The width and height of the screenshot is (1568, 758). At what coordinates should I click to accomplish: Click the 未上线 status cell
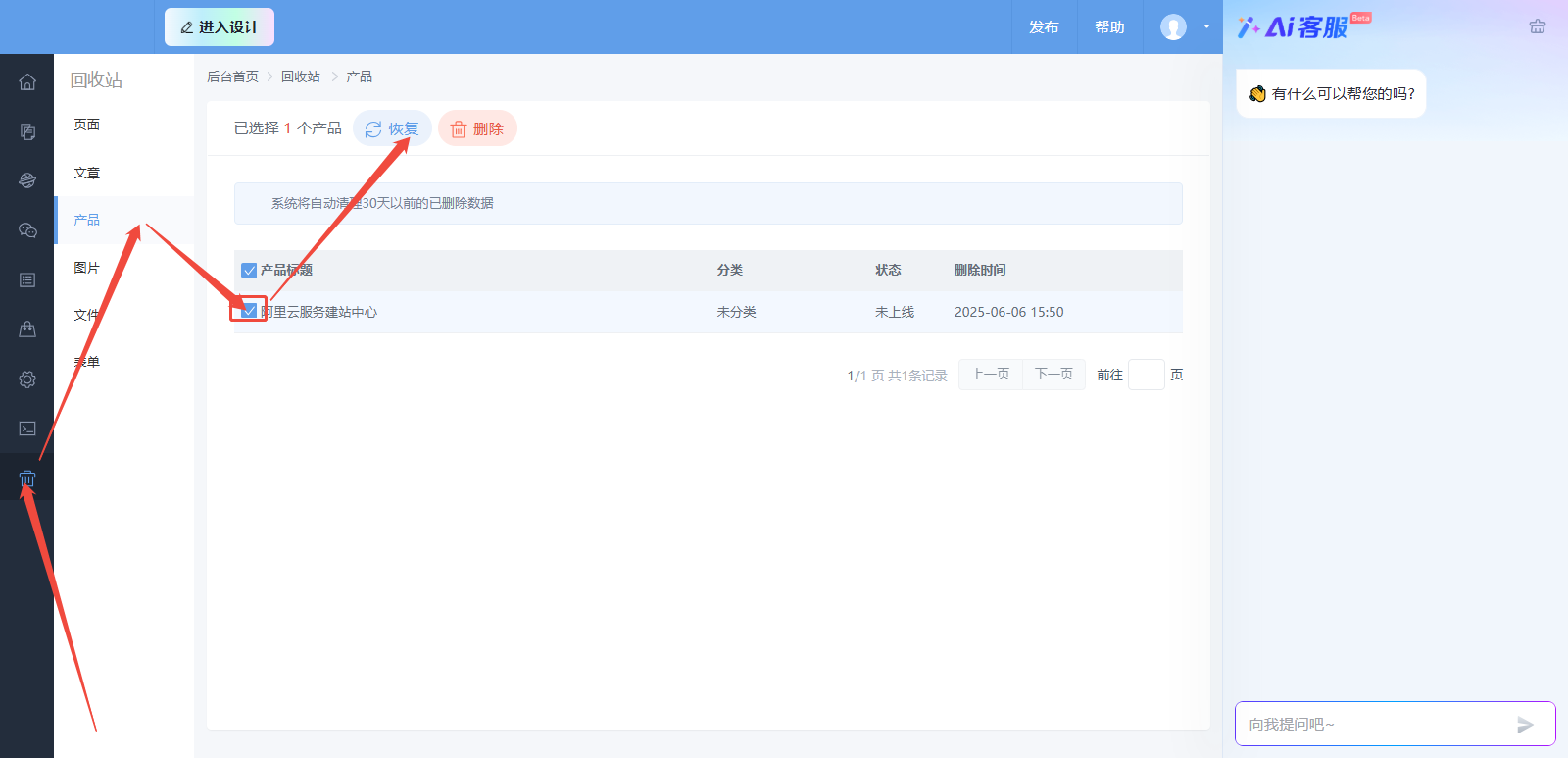(895, 312)
